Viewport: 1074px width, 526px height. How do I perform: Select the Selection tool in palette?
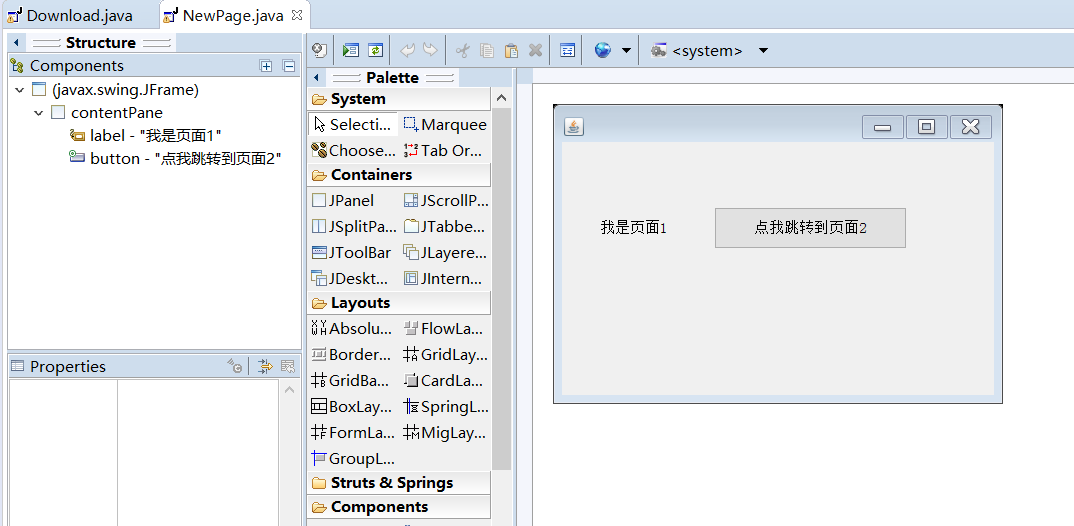point(353,125)
